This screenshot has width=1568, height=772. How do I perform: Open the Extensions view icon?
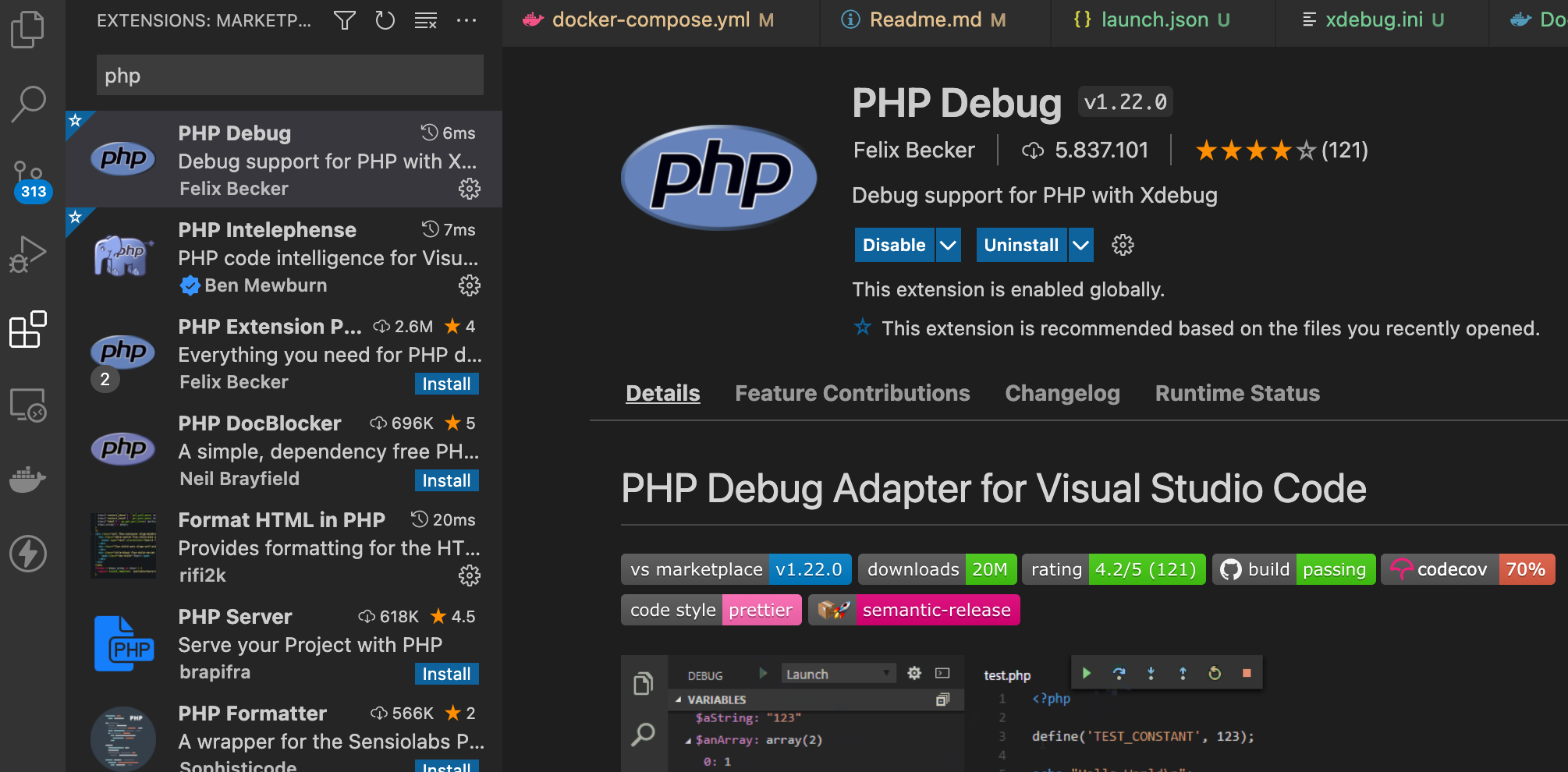click(28, 329)
